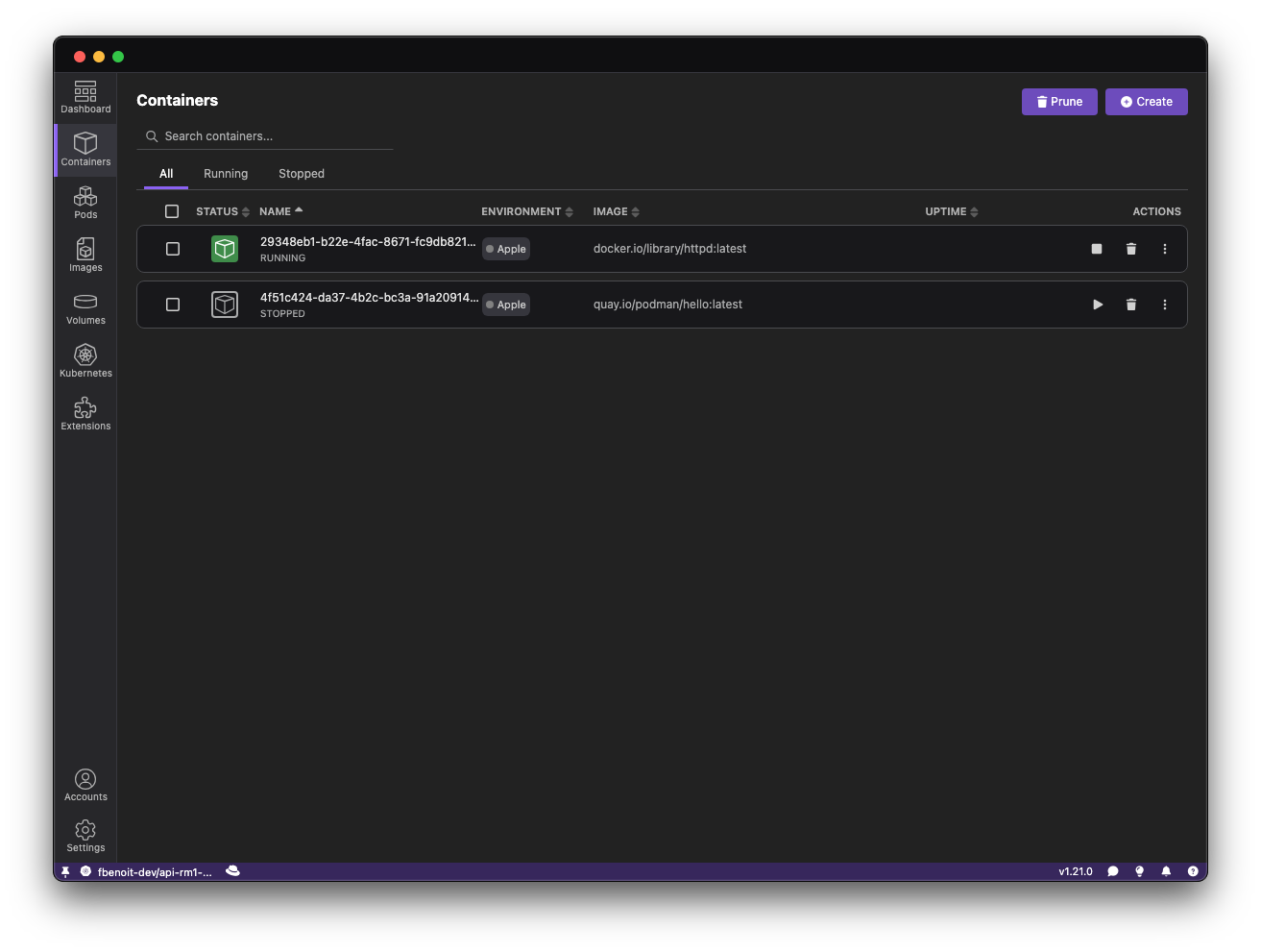Switch to the Stopped tab

pos(302,174)
